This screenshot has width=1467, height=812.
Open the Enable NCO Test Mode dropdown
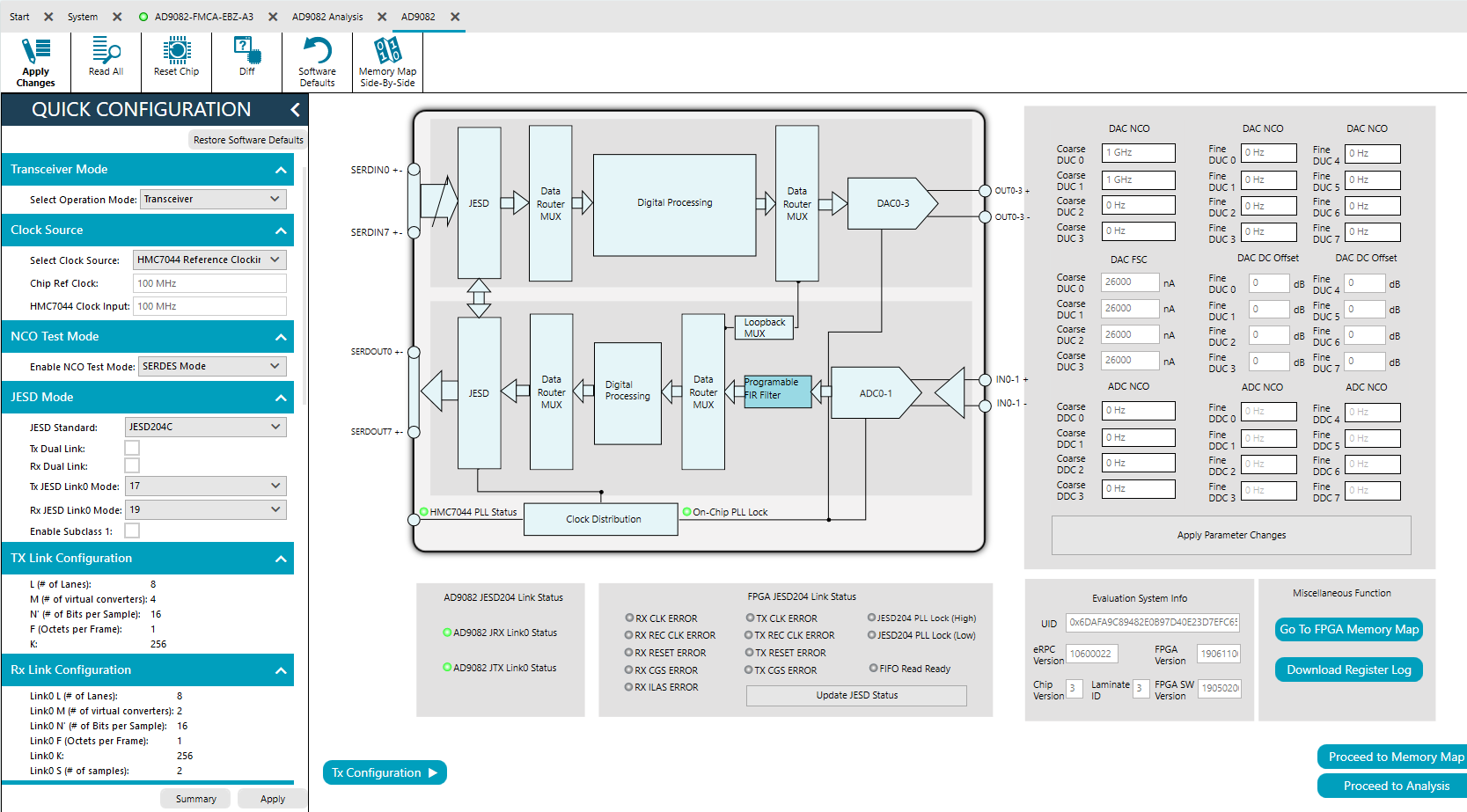(x=212, y=366)
